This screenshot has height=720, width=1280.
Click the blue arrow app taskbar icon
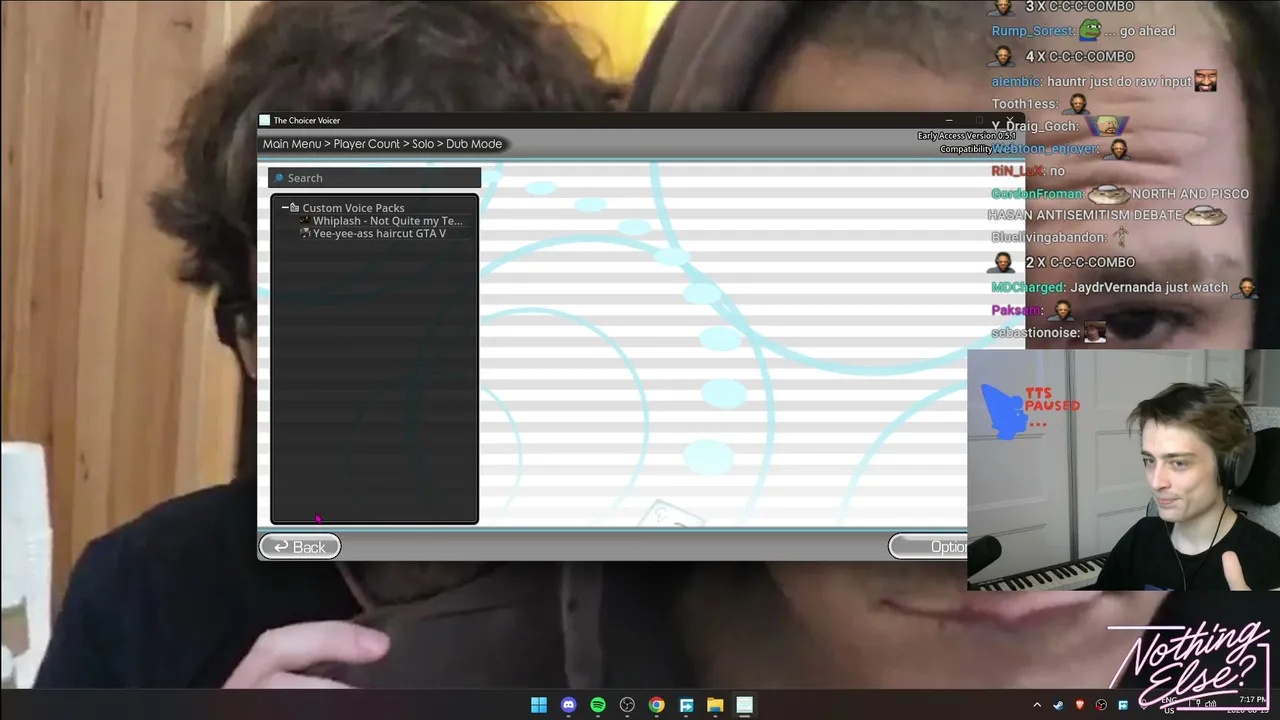(686, 705)
